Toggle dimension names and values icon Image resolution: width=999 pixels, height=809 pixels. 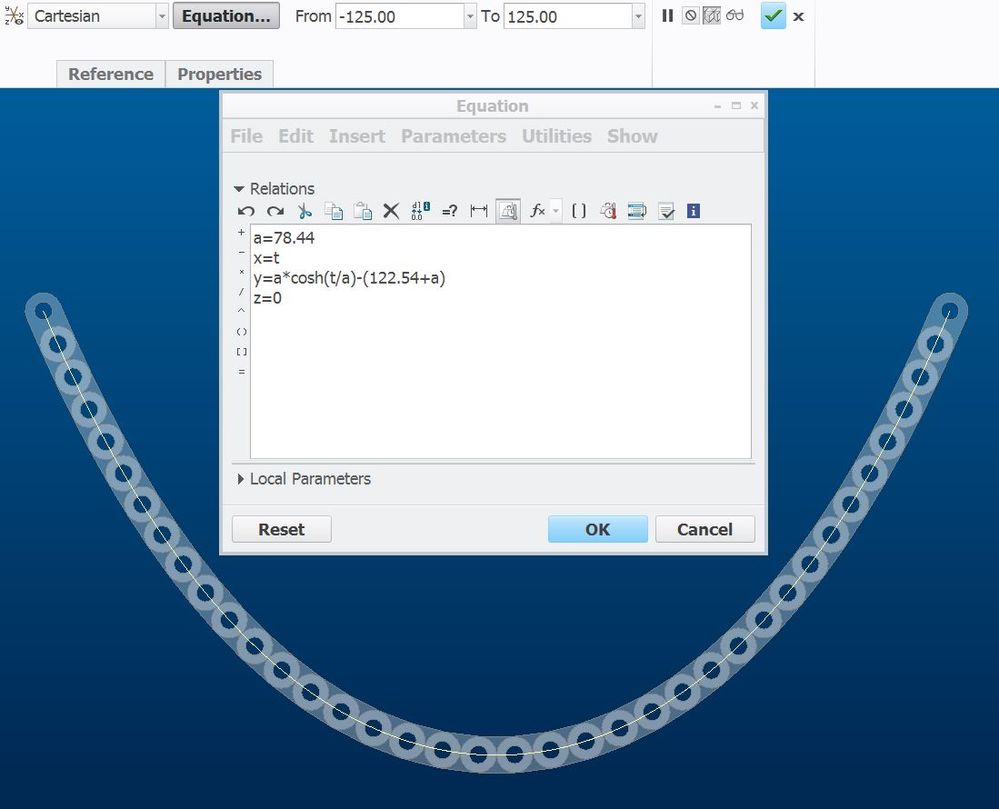pos(420,211)
